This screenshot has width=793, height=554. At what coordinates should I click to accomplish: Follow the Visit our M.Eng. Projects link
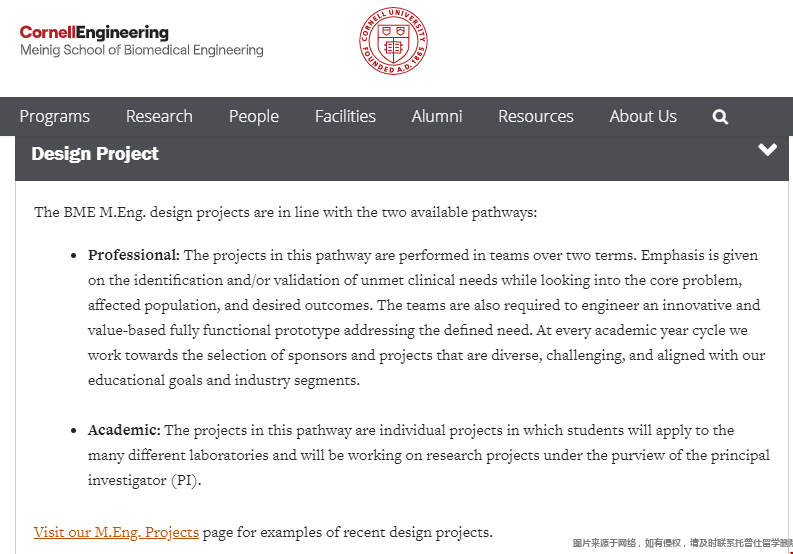pyautogui.click(x=116, y=532)
